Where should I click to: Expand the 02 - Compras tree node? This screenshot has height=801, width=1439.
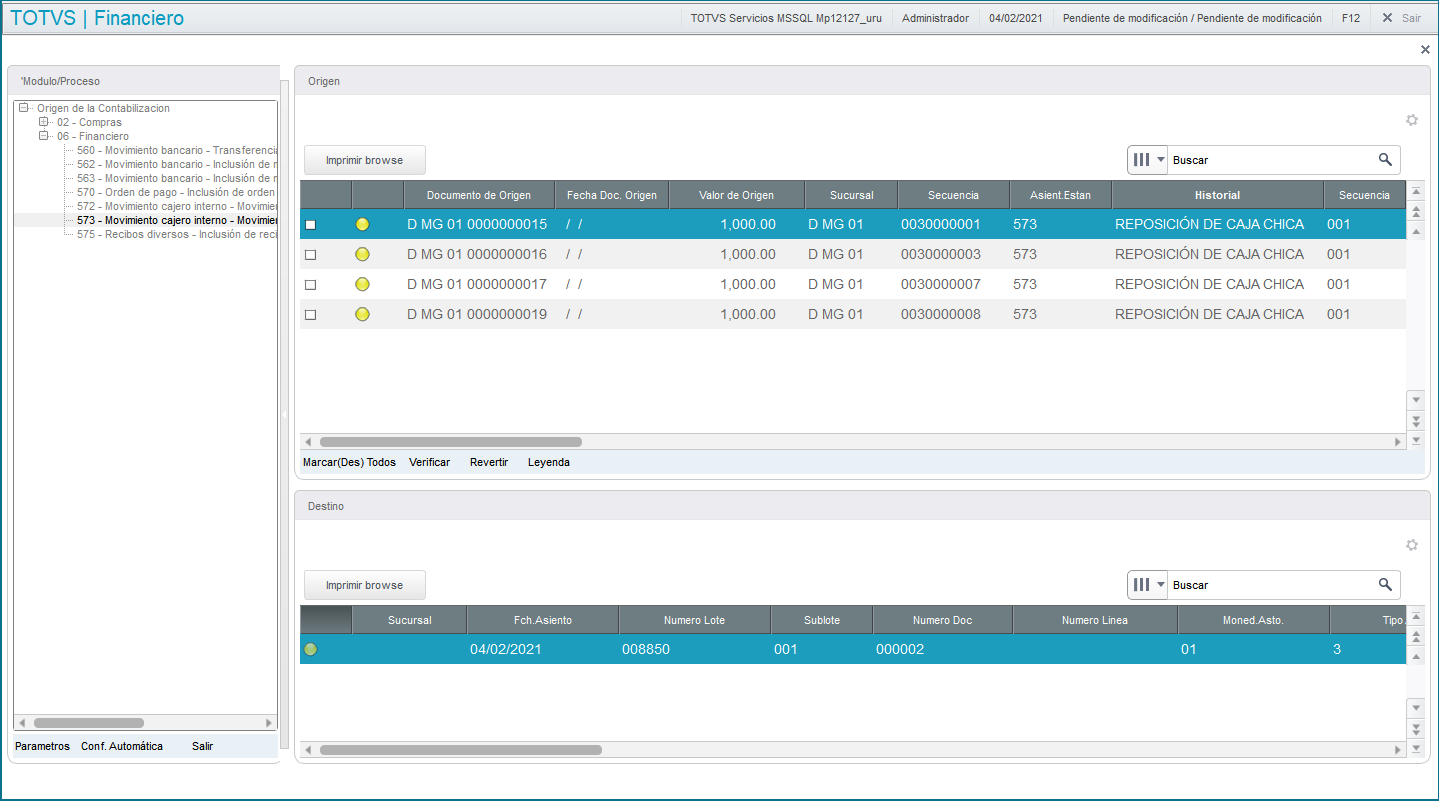[44, 122]
